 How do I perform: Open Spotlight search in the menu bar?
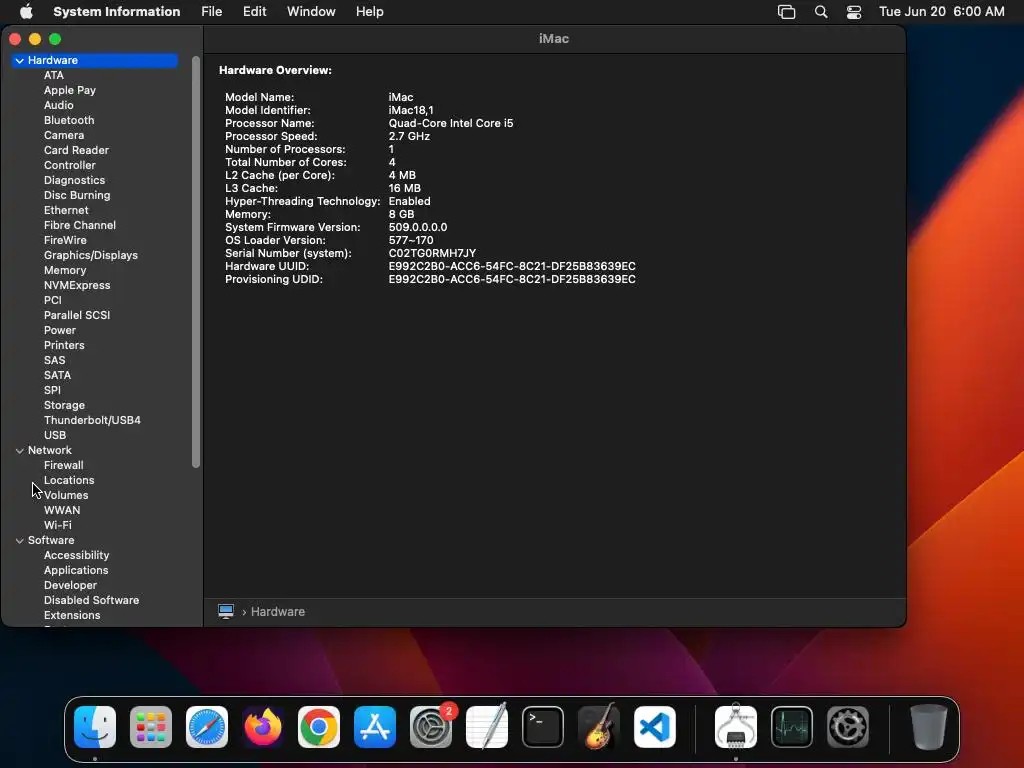821,12
